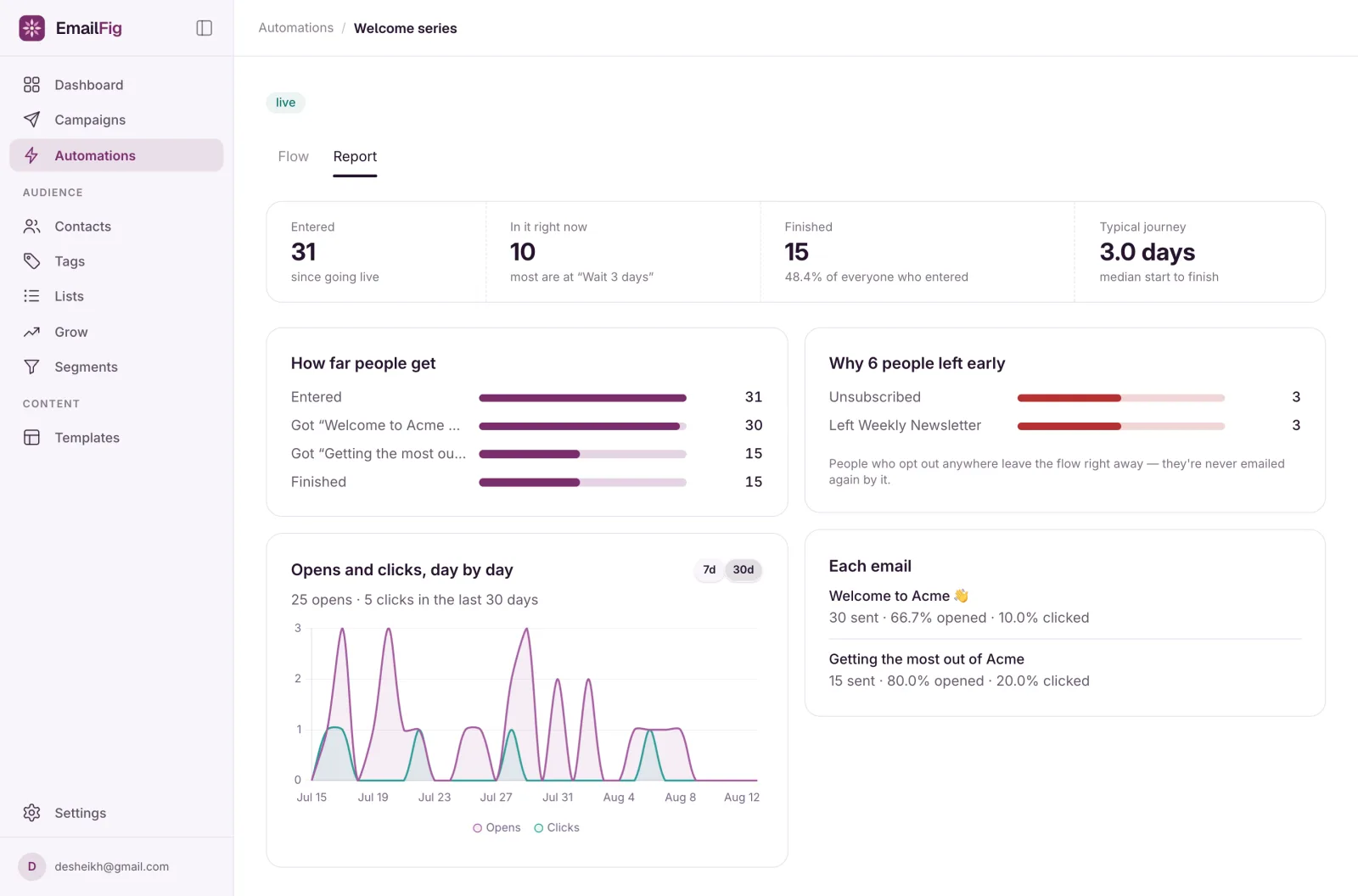Open the Segments section
Screen dimensions: 1358x896
point(116,367)
